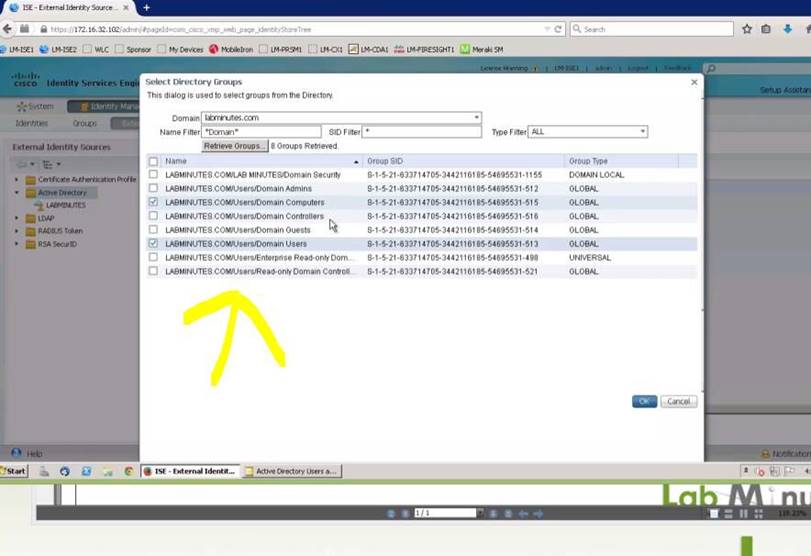Check the Domain Guests group checkbox
811x556 pixels.
pos(153,230)
